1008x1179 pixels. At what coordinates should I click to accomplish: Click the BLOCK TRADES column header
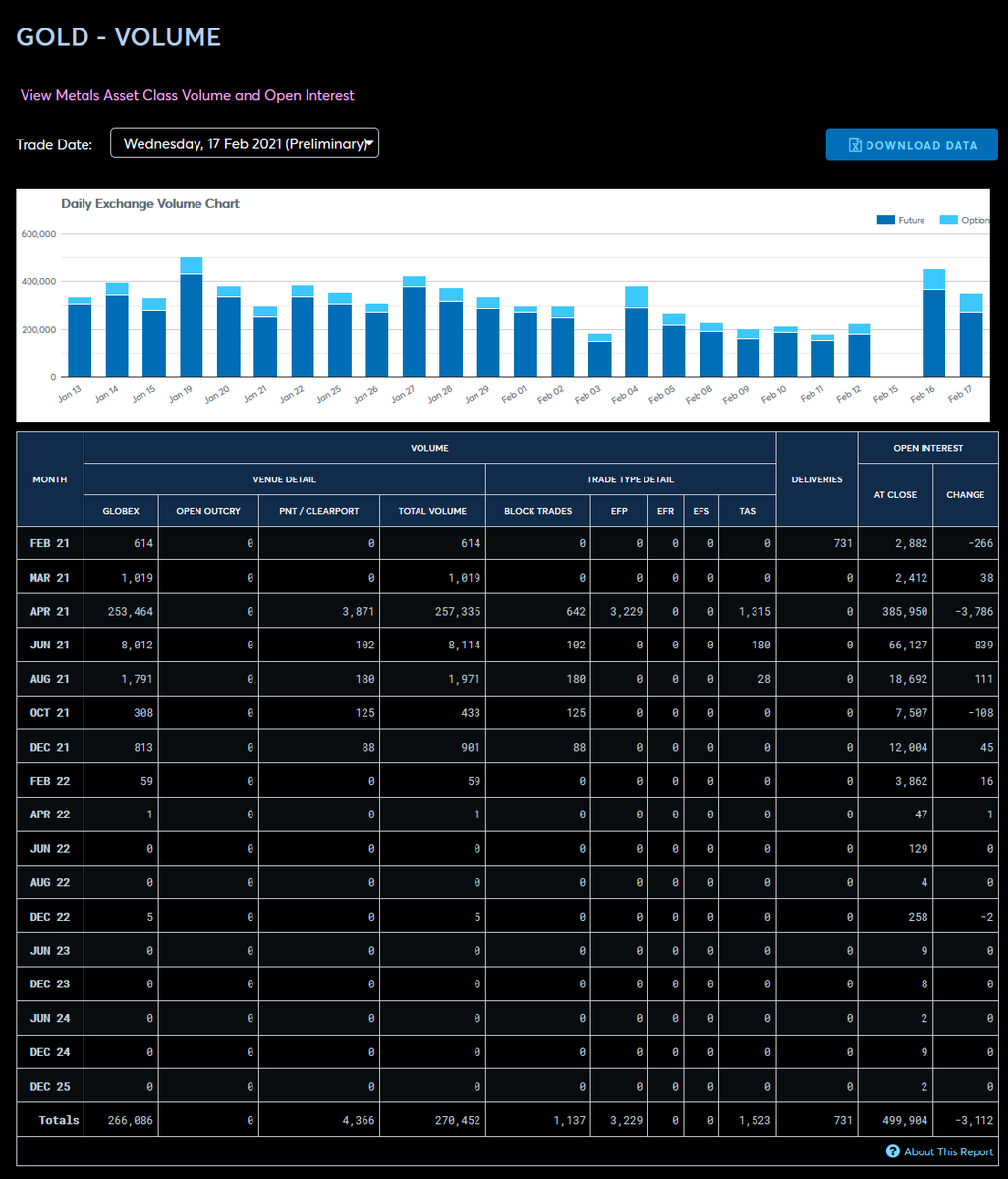click(x=538, y=511)
